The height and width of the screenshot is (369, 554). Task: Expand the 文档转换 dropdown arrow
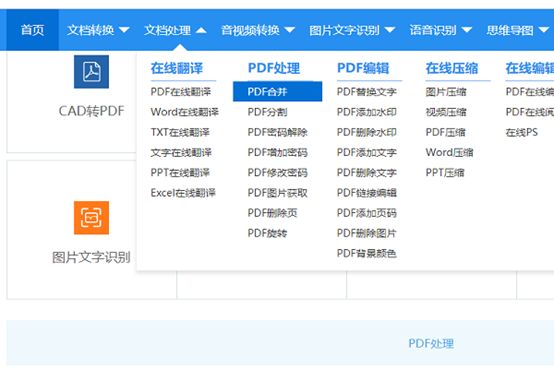pos(124,30)
